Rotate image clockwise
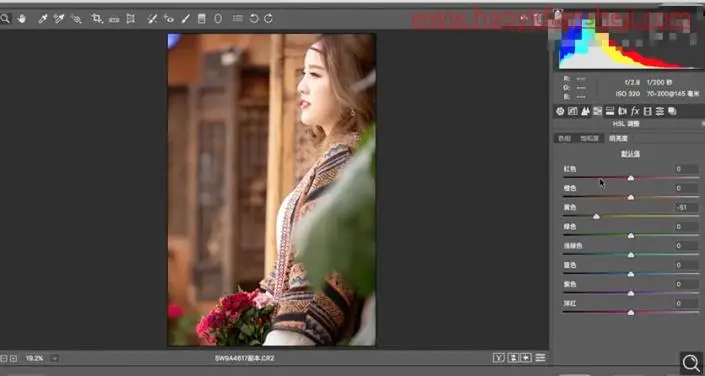The image size is (705, 376). coord(268,18)
